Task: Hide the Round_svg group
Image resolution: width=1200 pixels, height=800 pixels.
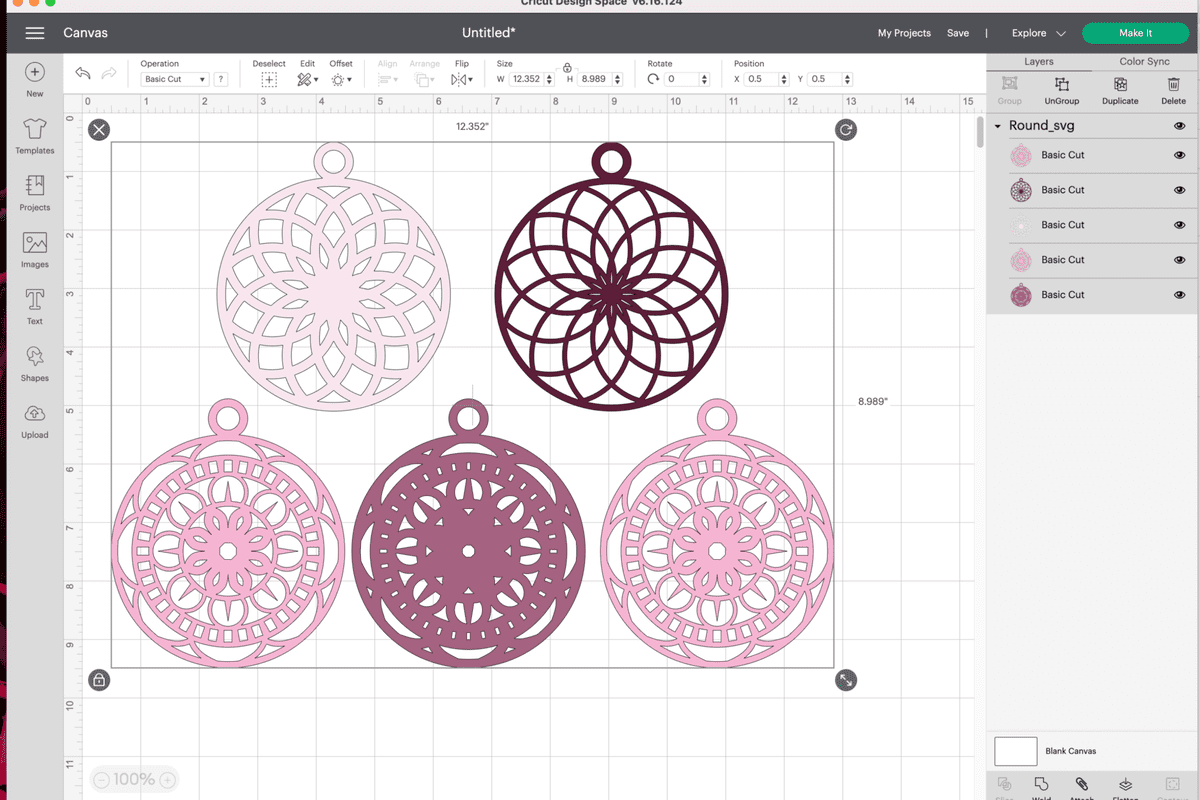Action: point(1180,126)
